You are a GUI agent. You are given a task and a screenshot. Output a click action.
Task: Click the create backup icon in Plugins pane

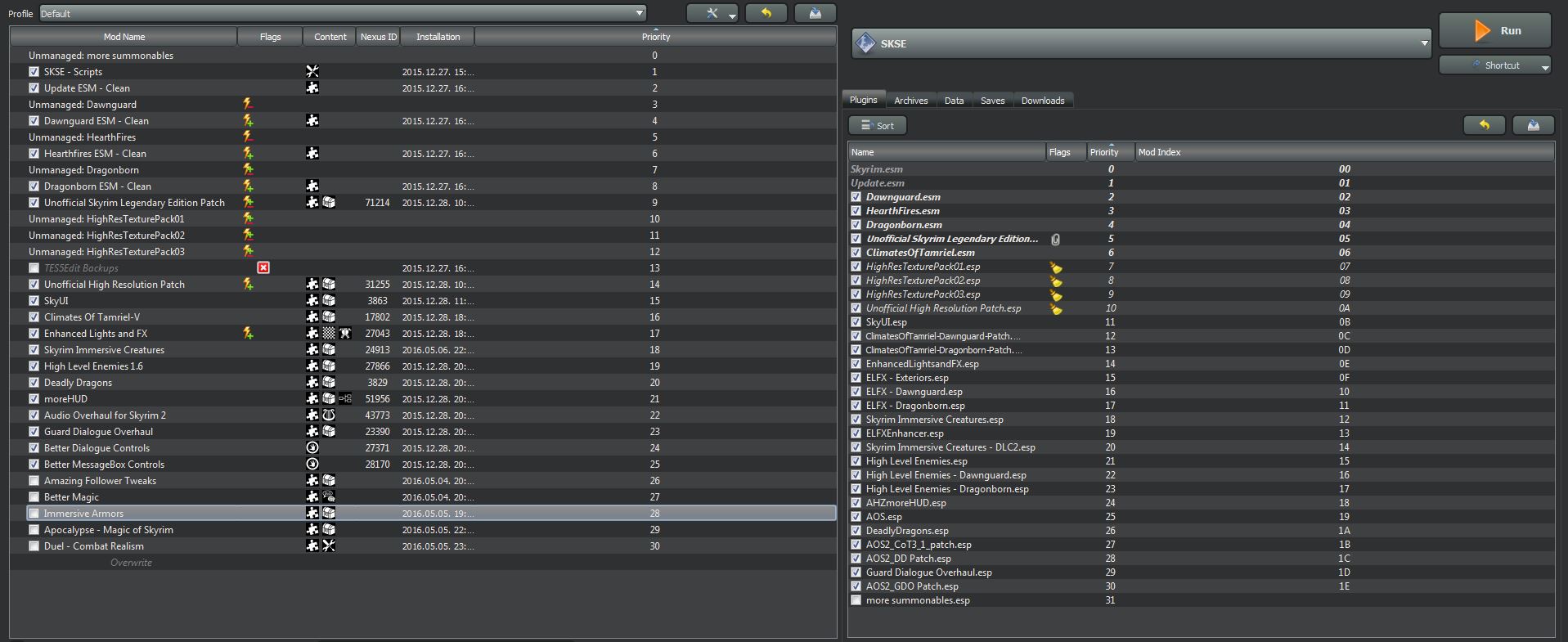point(1534,125)
